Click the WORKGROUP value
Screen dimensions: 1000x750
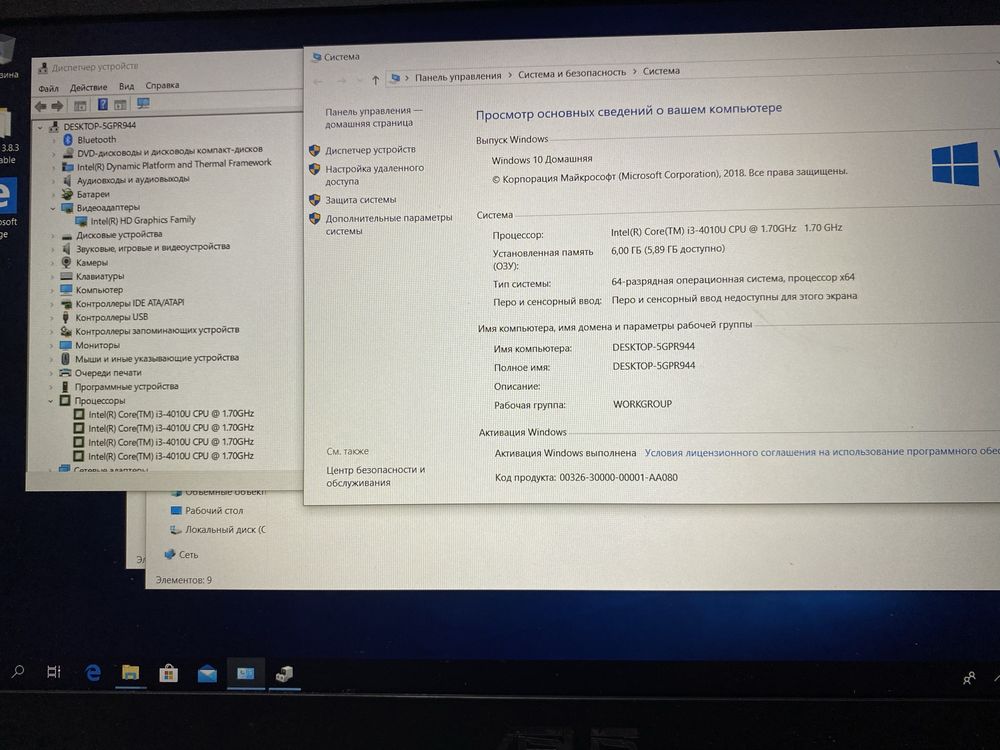[642, 404]
